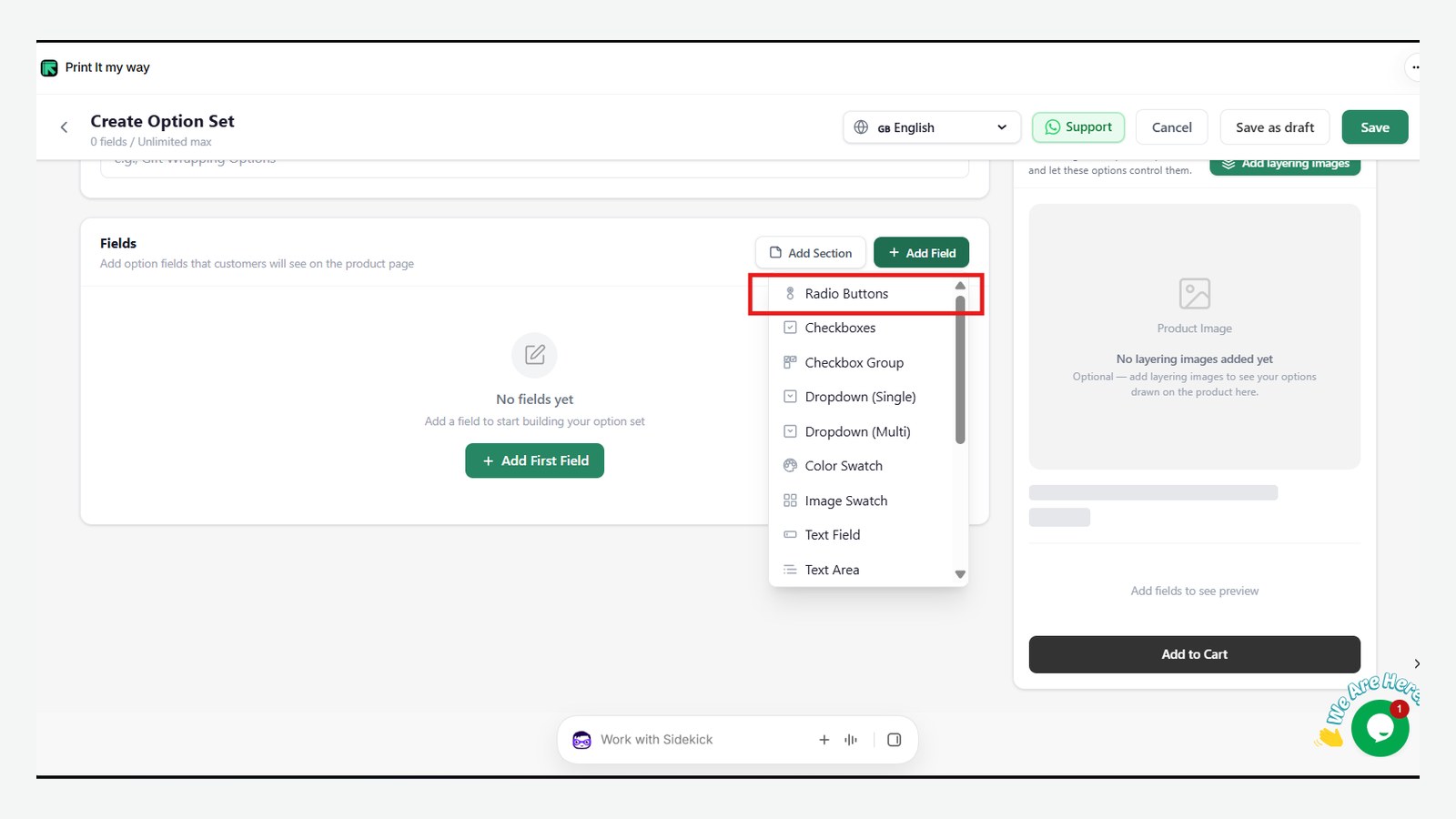Click the No fields yet edit icon
The width and height of the screenshot is (1456, 819).
coord(535,355)
